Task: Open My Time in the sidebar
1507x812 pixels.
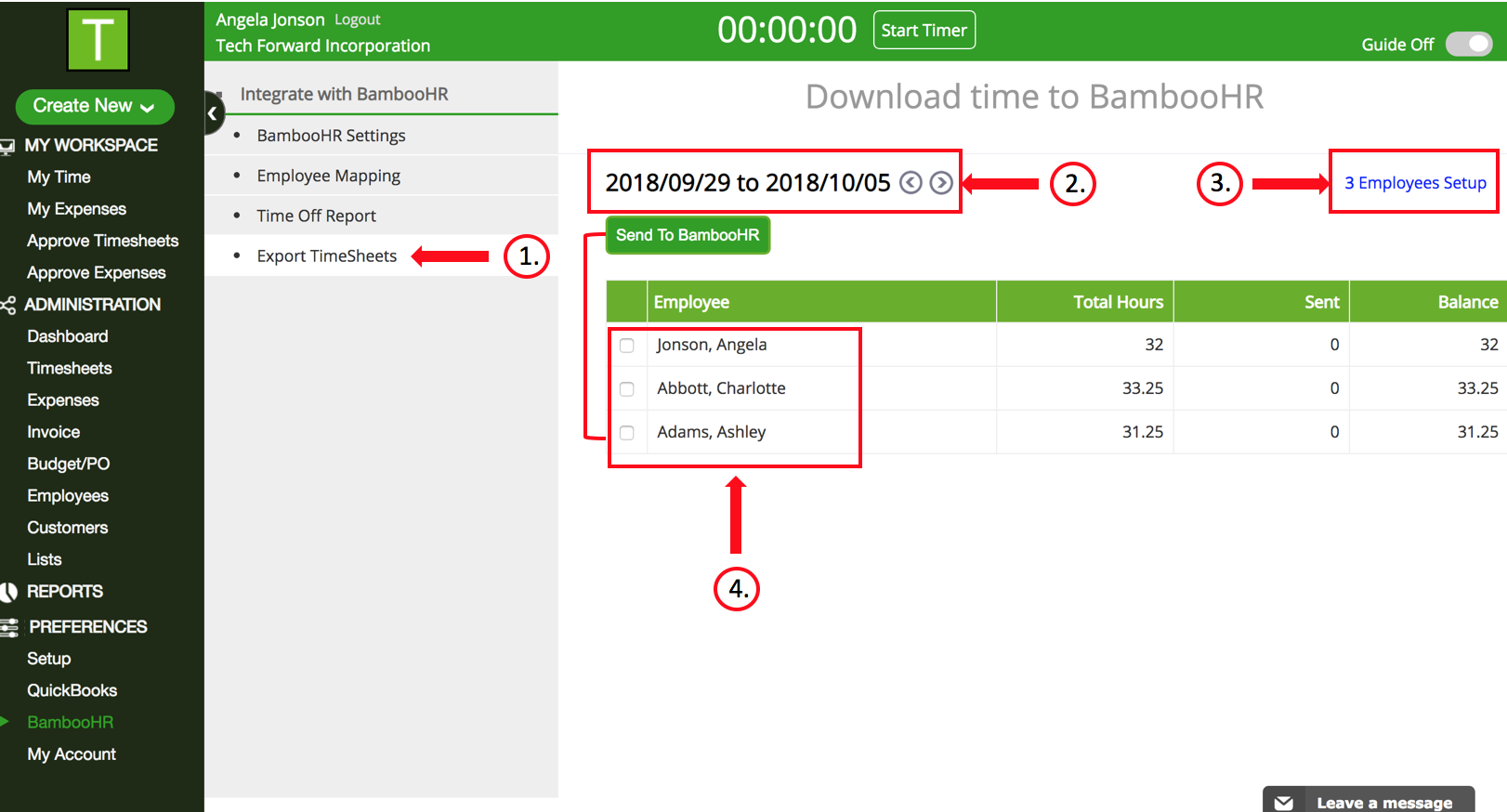Action: [x=59, y=177]
